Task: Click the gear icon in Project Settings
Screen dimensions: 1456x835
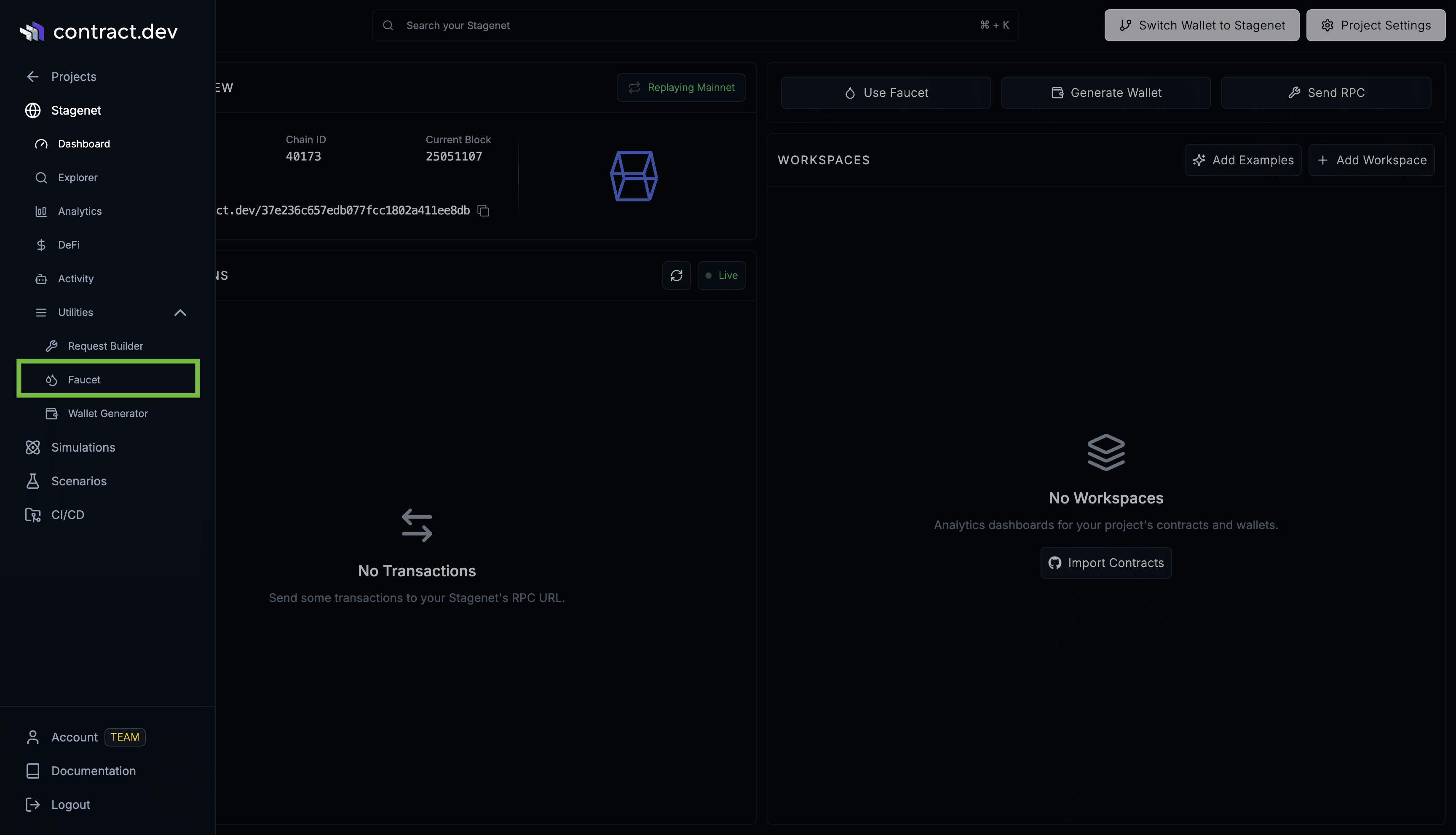Action: (1327, 25)
